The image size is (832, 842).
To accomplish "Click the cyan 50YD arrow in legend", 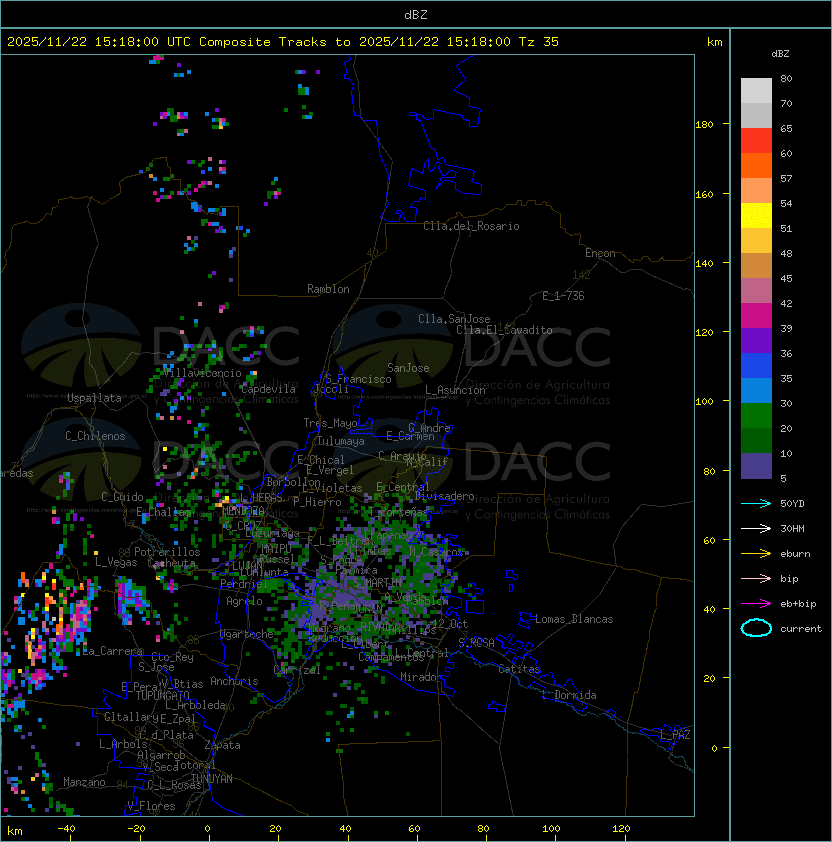I will click(756, 503).
